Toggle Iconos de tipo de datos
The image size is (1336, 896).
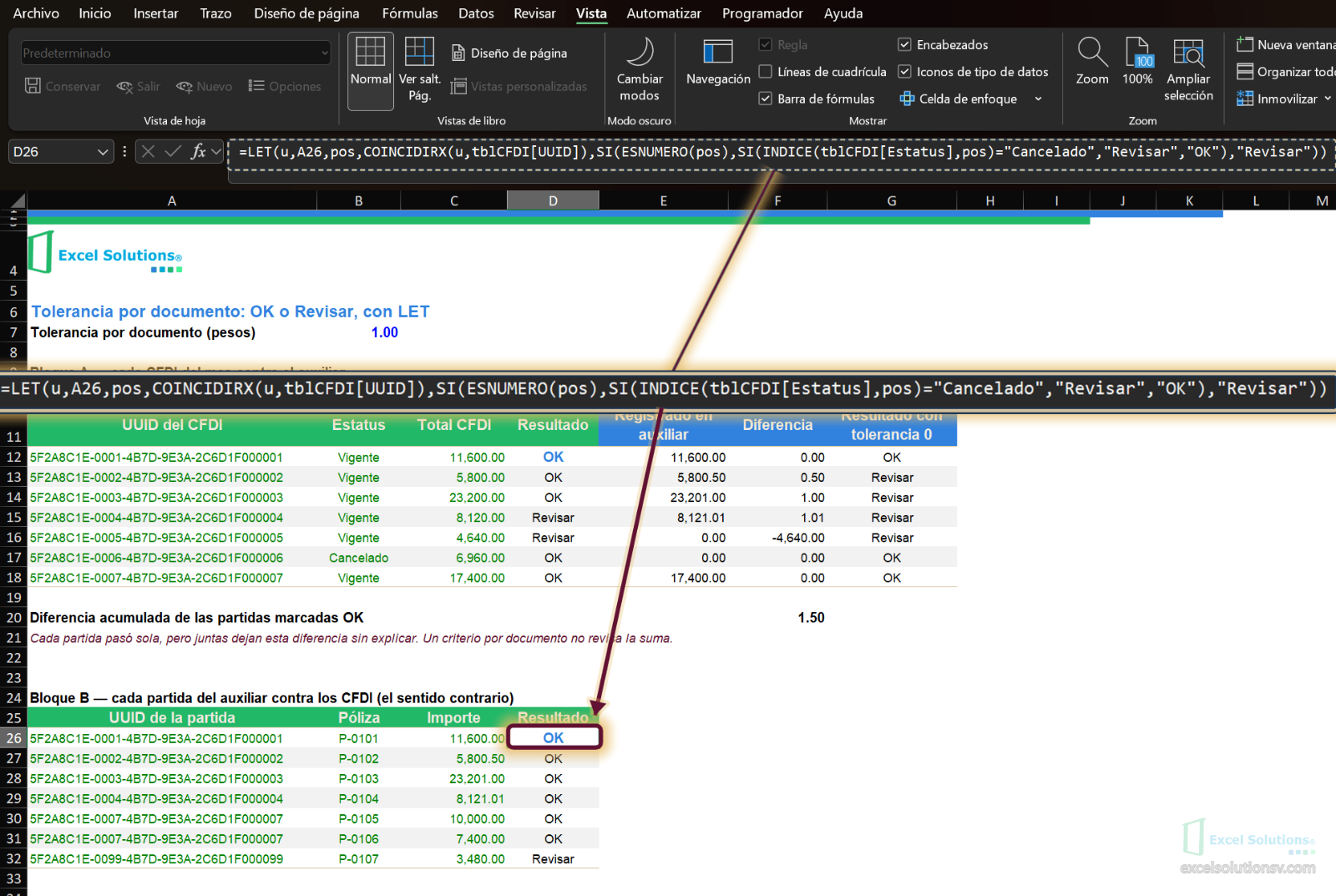(x=904, y=72)
